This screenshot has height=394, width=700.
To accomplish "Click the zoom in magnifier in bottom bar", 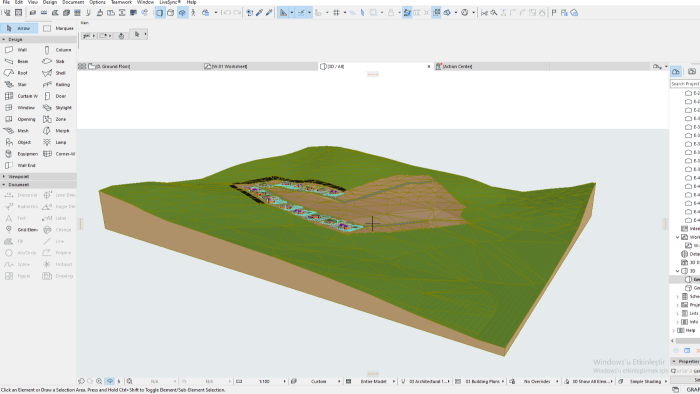I will coord(99,382).
